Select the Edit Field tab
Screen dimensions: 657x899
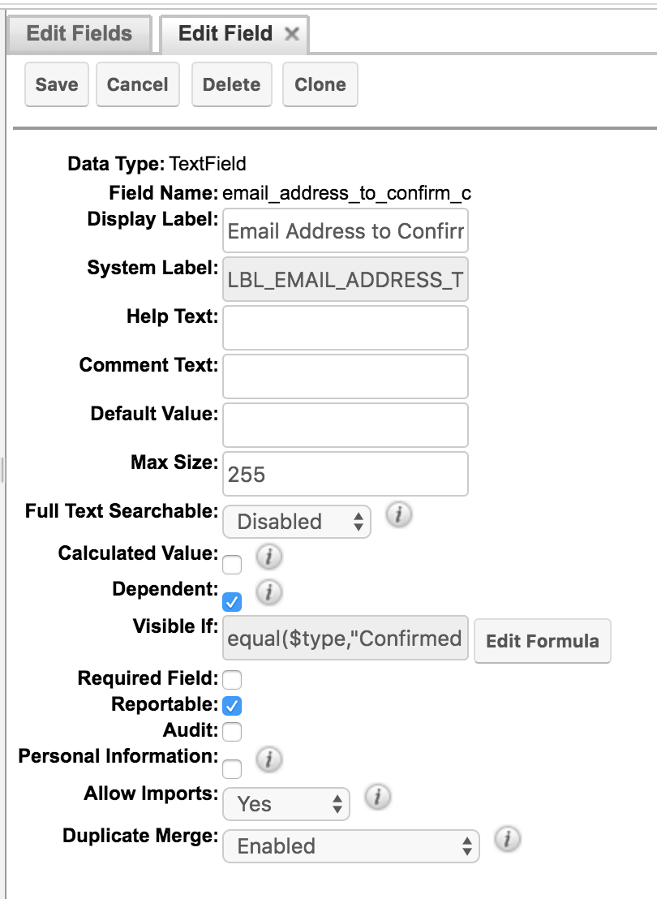(225, 34)
